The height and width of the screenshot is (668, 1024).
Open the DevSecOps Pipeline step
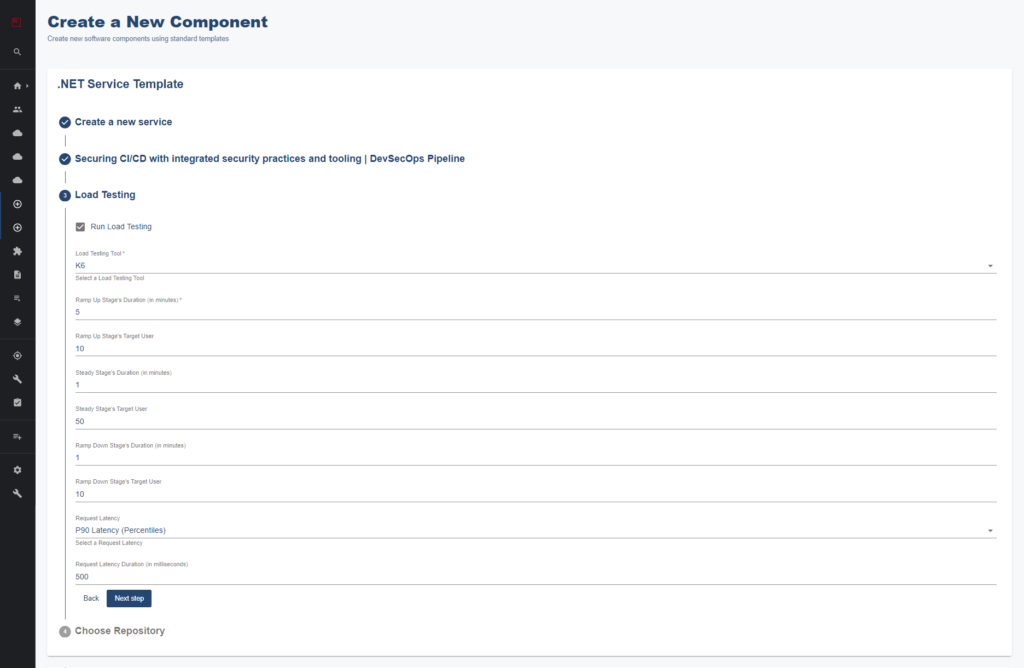(x=269, y=158)
